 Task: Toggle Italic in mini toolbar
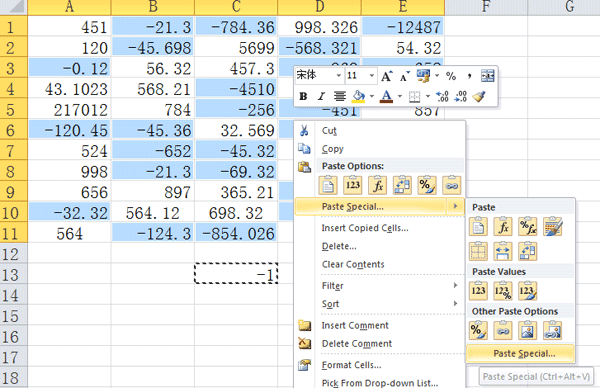click(x=321, y=96)
